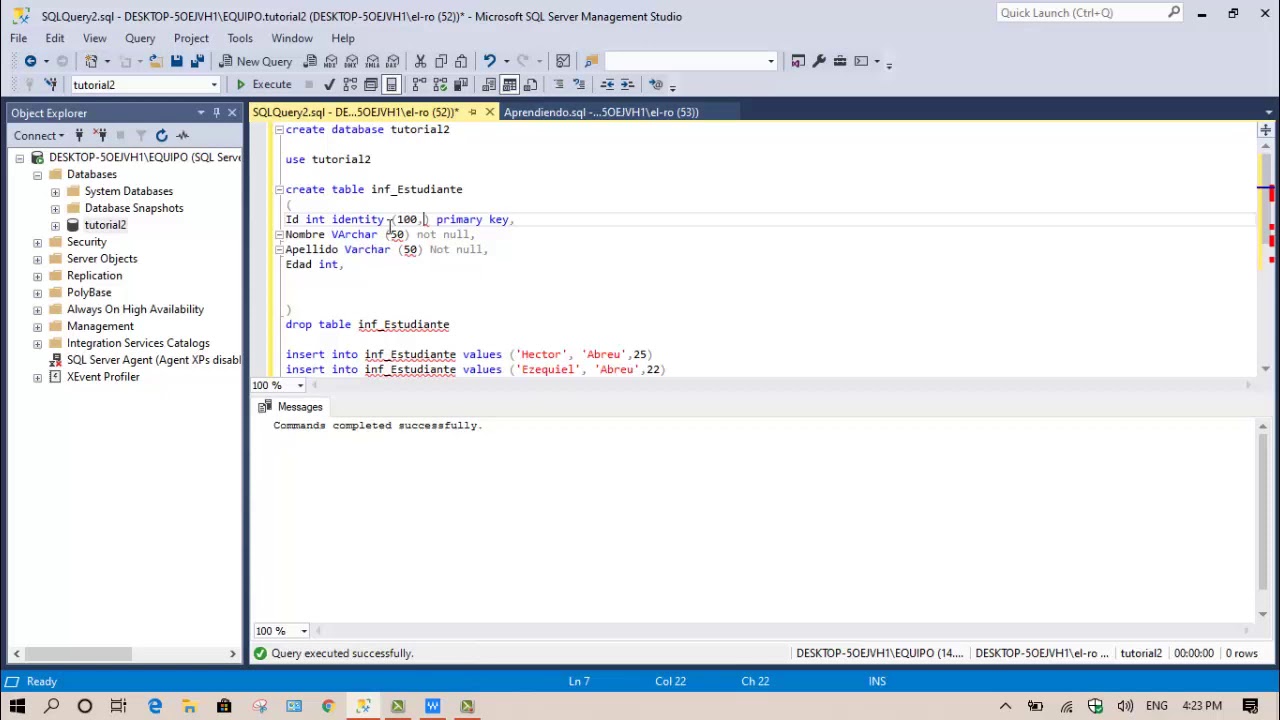Click the Object Explorer horizontal scrollbar

pos(124,653)
